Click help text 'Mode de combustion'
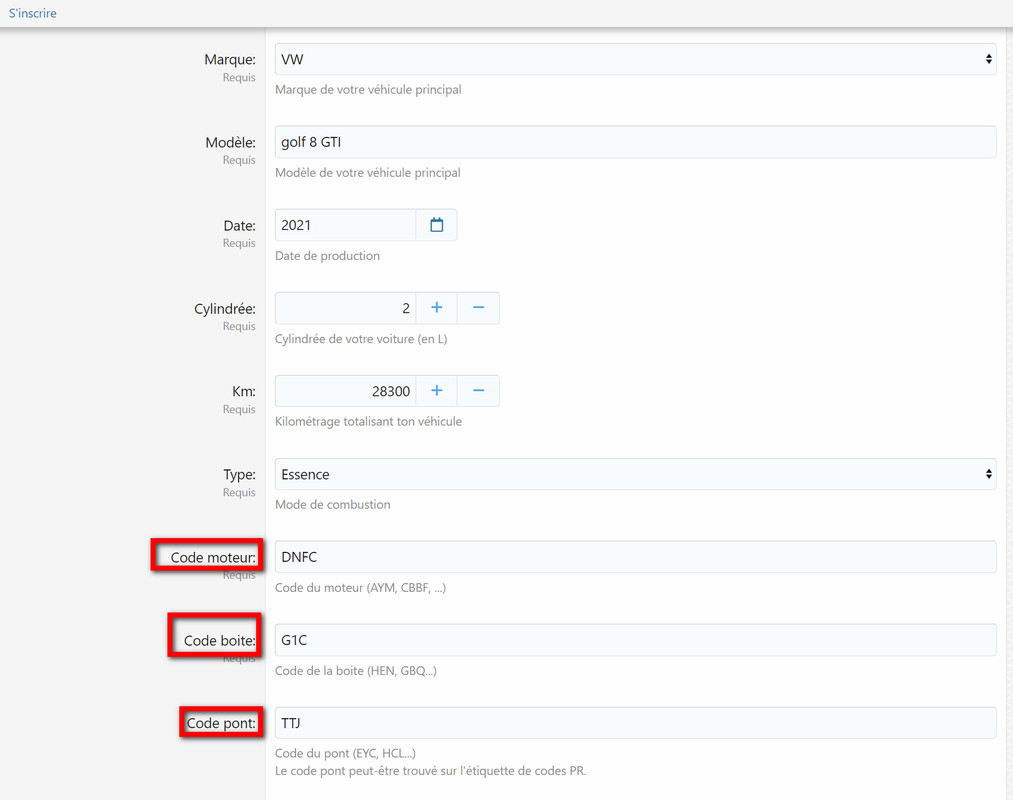The image size is (1013, 800). pos(333,505)
